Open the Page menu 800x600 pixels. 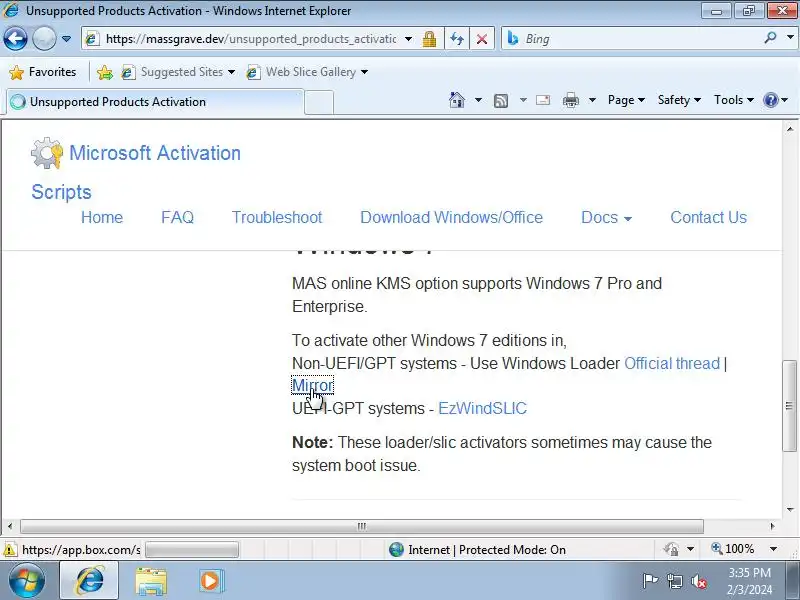click(x=626, y=100)
